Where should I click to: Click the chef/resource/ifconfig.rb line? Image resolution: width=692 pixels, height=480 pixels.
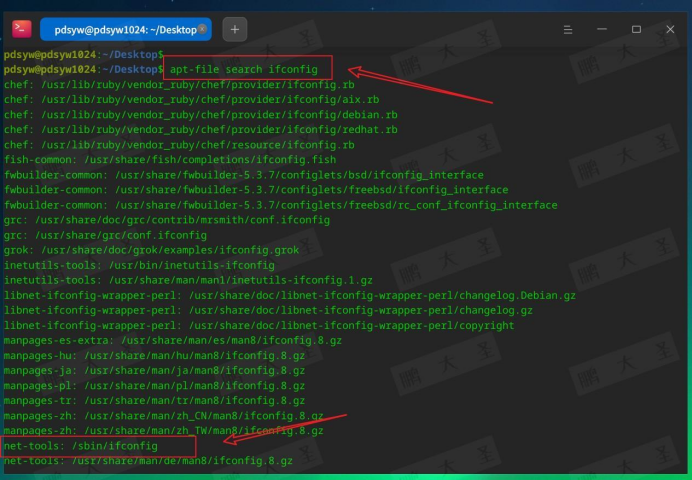pos(179,145)
